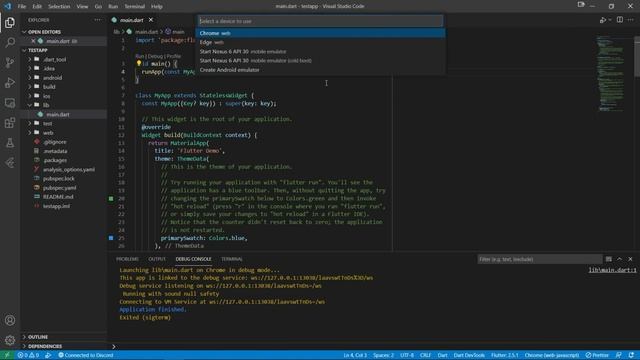
Task: Click the Run CodeLens above main
Action: [x=140, y=56]
